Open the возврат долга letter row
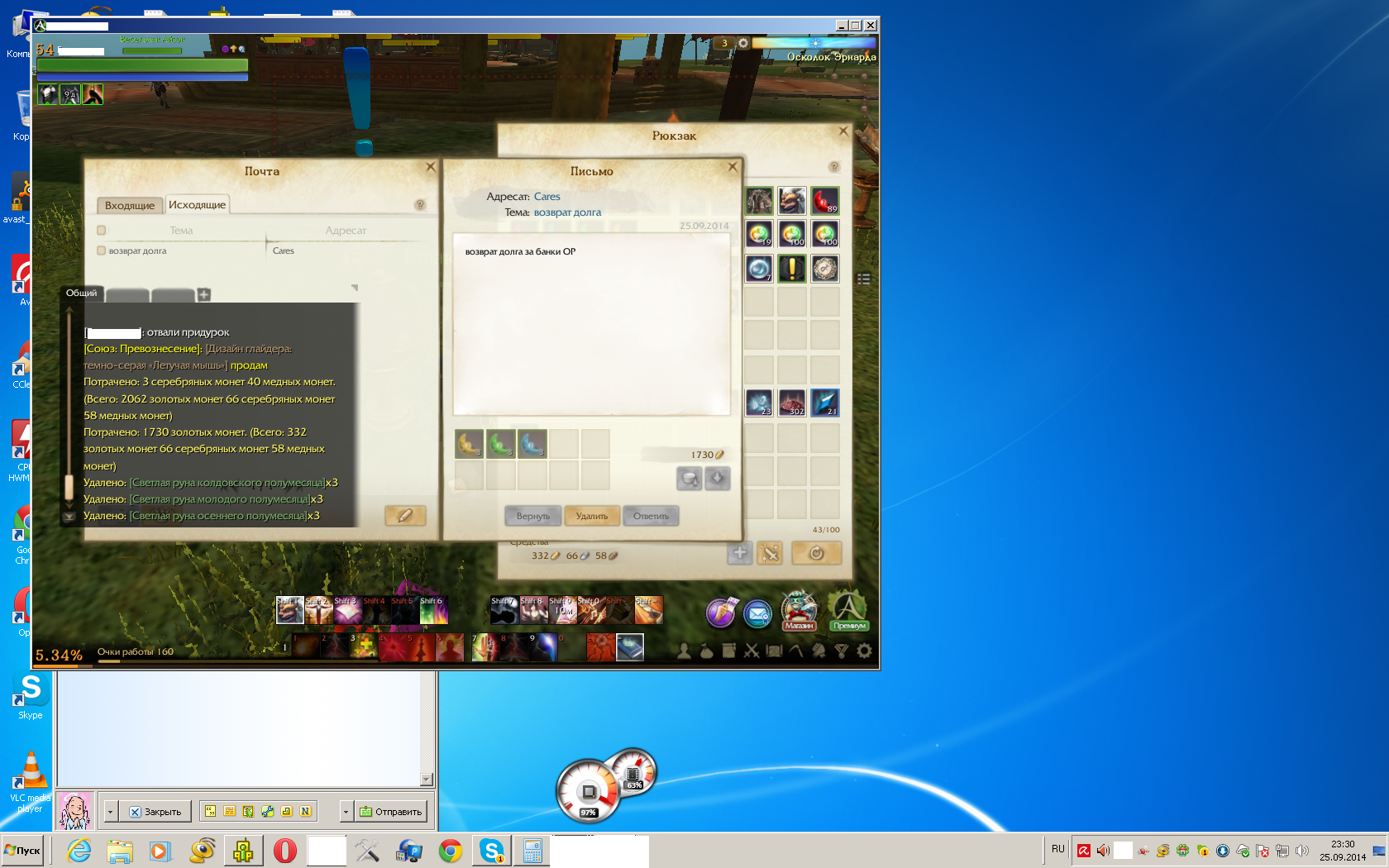Screen dimensions: 1389x868 (260, 250)
